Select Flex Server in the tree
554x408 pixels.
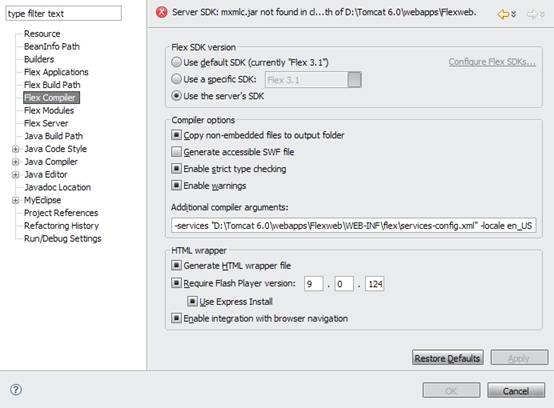(46, 123)
